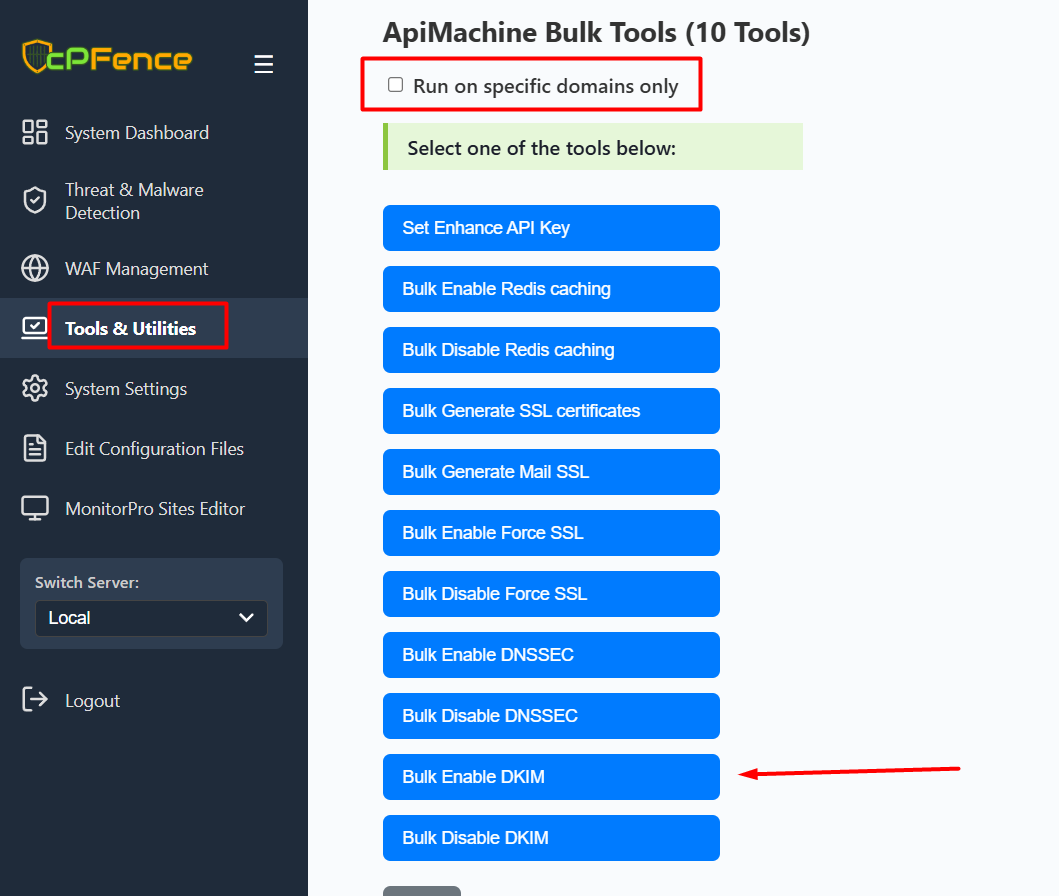Click the Threat & Malware shield icon

pos(35,200)
